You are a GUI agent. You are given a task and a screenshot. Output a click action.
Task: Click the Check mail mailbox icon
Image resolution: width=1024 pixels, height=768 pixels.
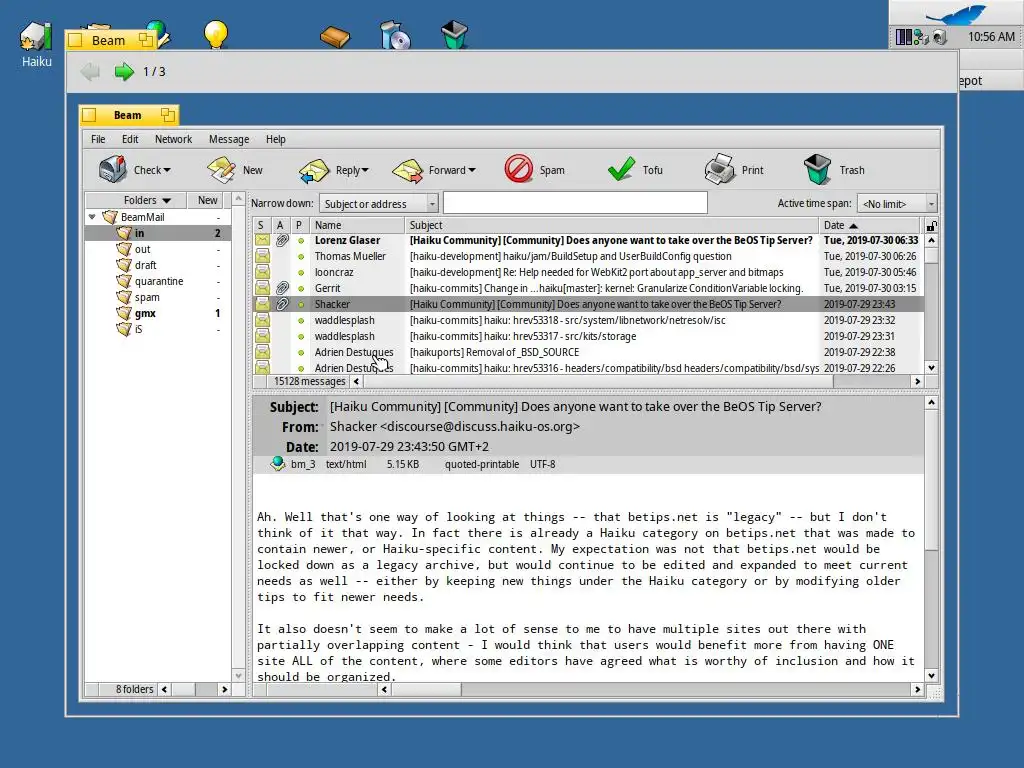tap(113, 169)
